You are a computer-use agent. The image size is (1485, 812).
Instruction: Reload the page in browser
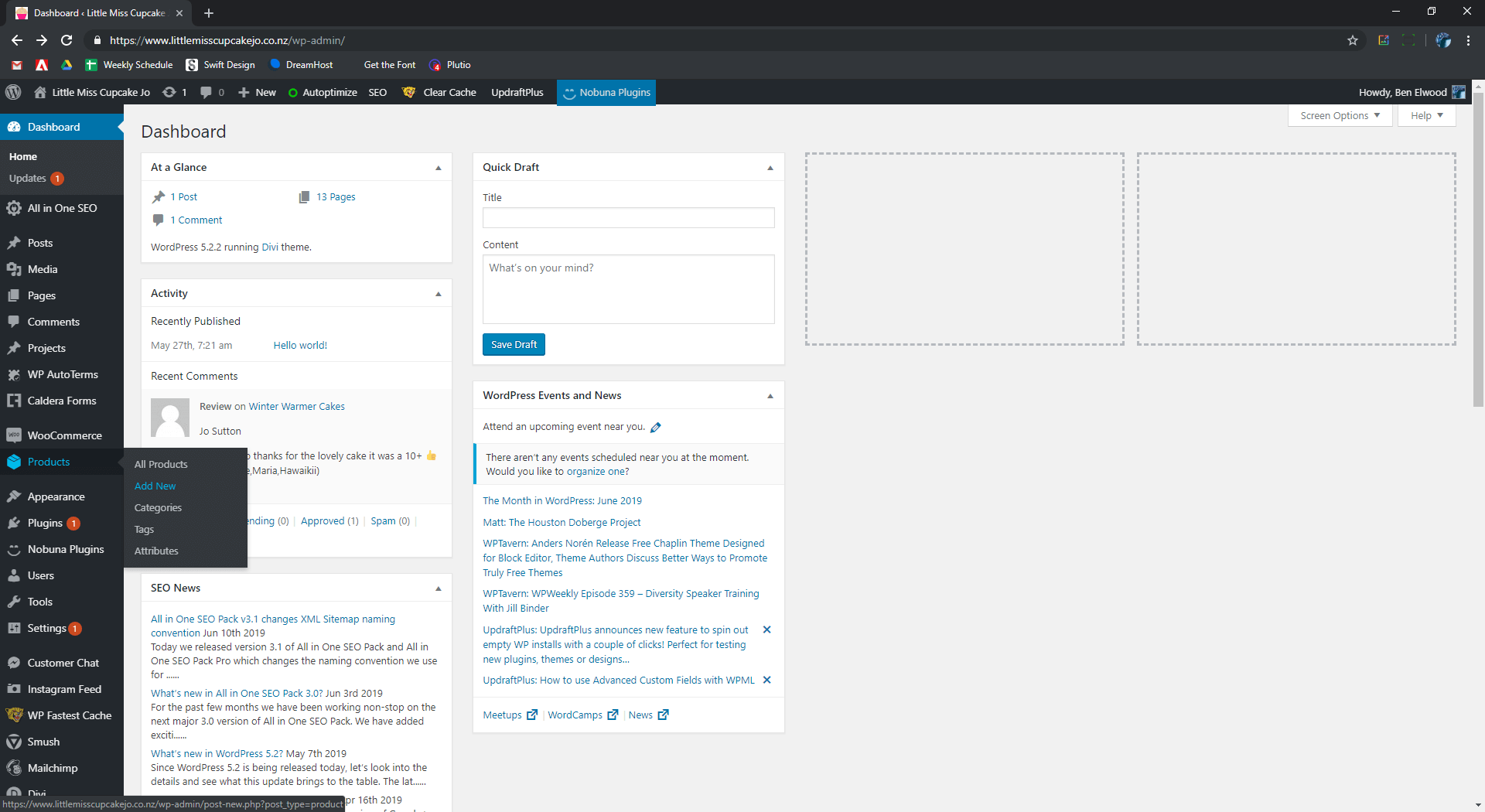click(67, 40)
